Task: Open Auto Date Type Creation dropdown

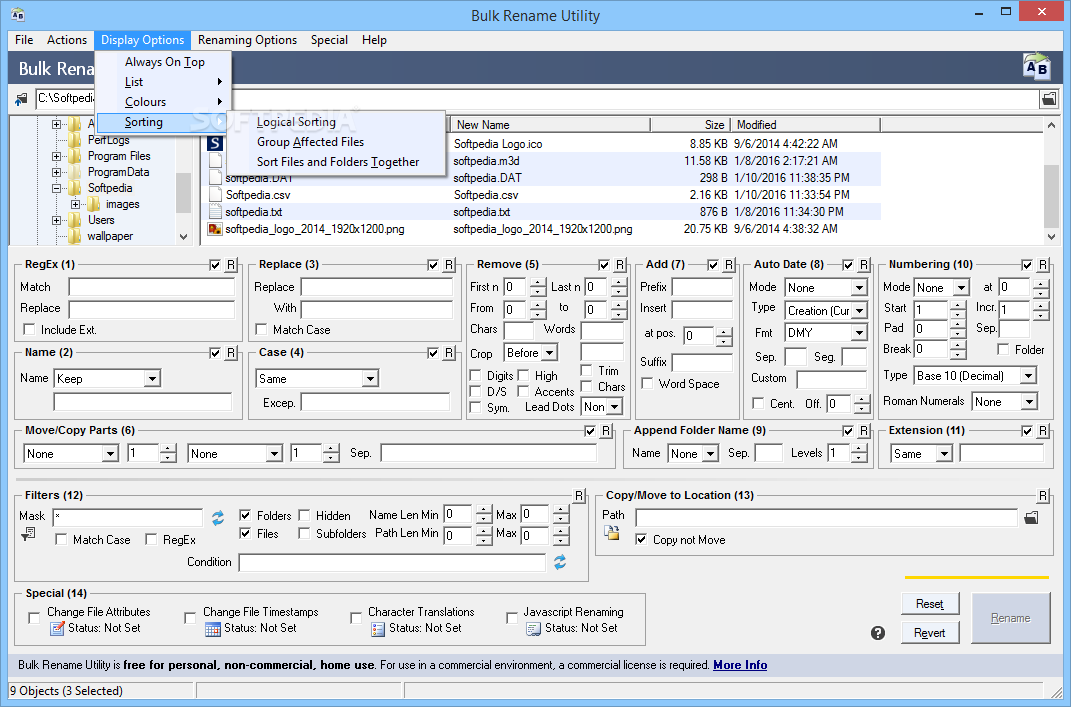Action: (x=859, y=311)
